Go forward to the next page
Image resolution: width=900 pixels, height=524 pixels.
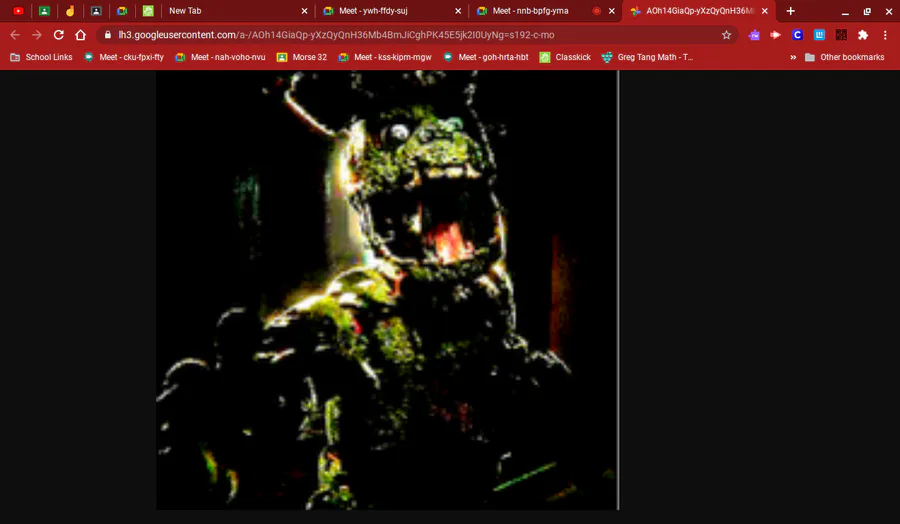(x=37, y=35)
